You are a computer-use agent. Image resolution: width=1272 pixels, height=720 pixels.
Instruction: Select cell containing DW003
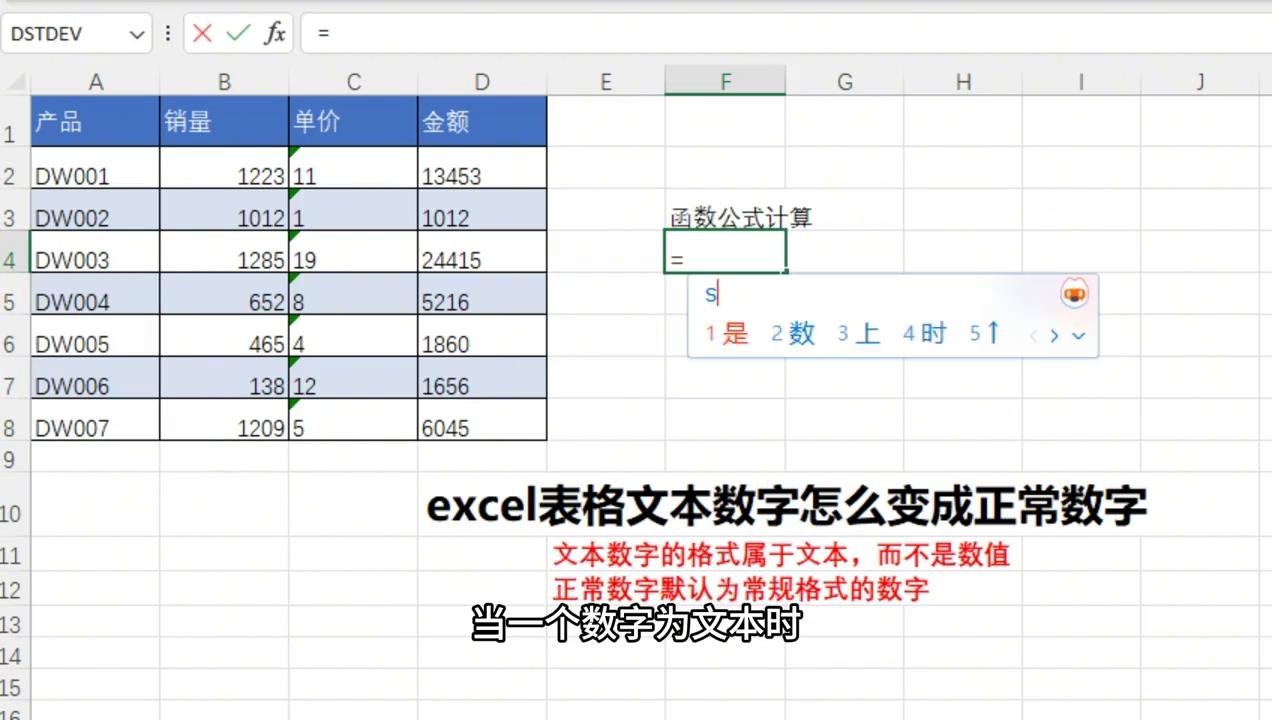click(95, 252)
